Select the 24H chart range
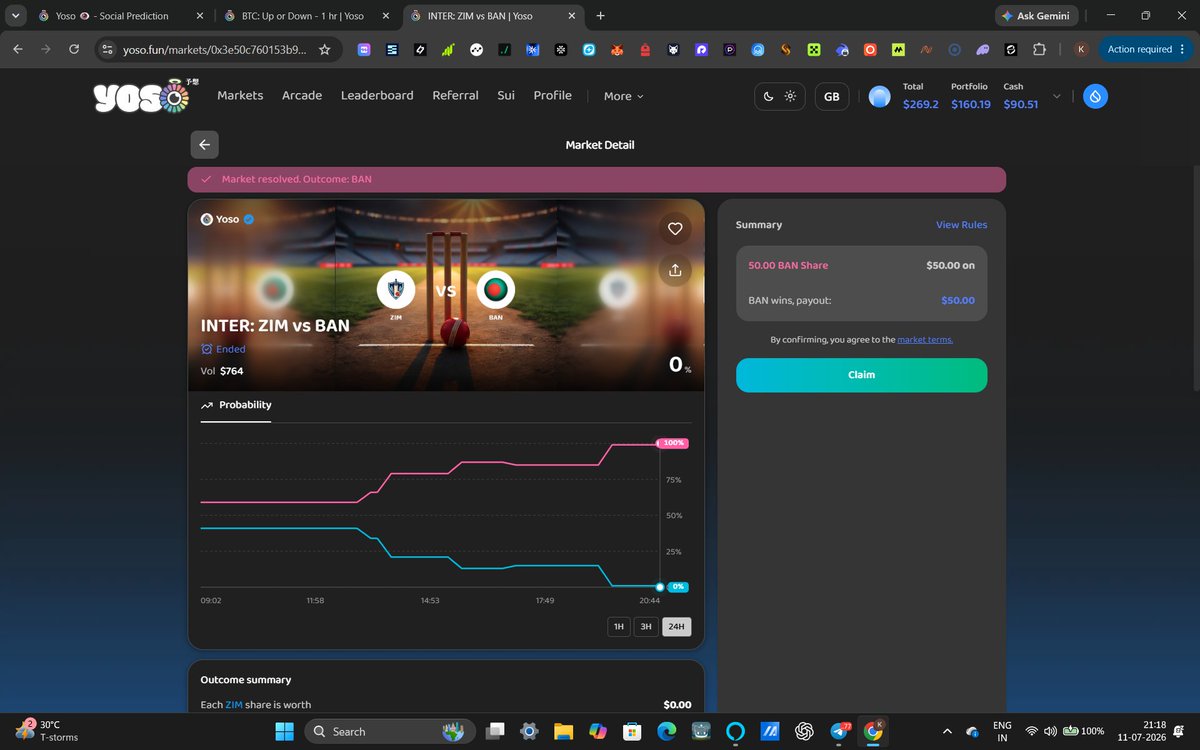This screenshot has height=750, width=1200. pos(676,627)
